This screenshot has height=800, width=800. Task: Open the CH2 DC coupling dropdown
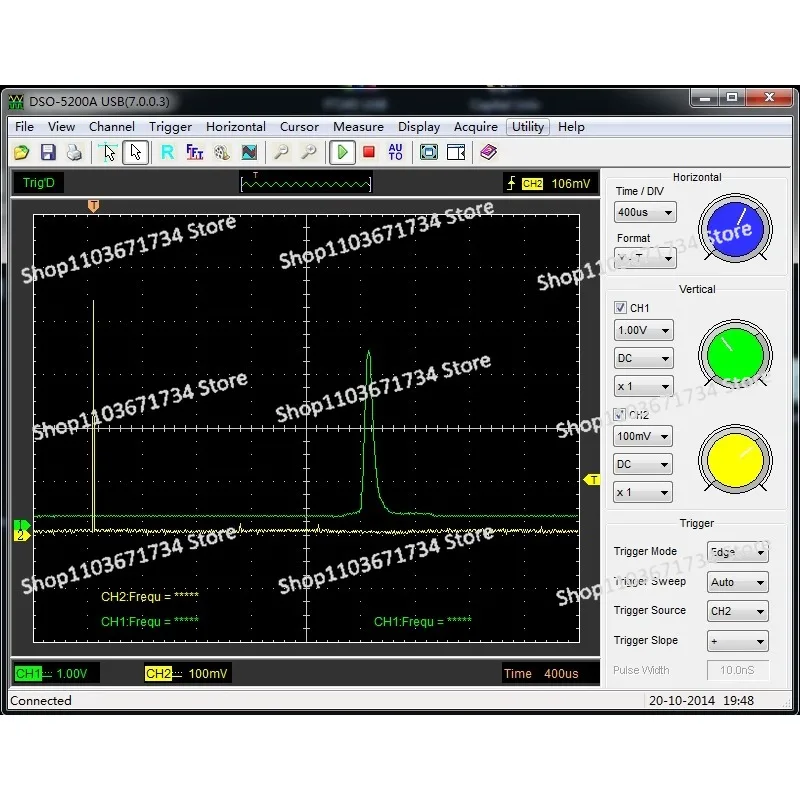[642, 464]
